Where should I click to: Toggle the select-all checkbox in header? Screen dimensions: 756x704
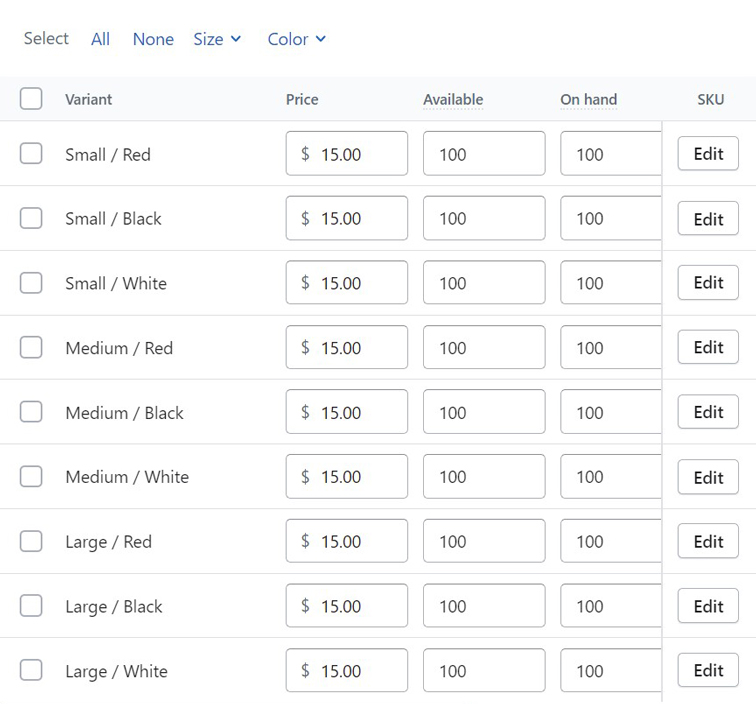31,99
